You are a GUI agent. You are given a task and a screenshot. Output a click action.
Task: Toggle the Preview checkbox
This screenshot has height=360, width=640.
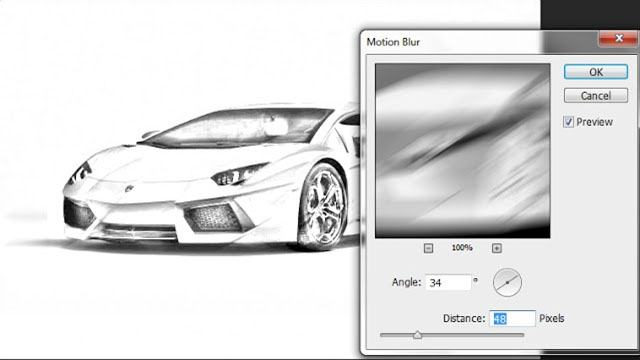pos(568,122)
